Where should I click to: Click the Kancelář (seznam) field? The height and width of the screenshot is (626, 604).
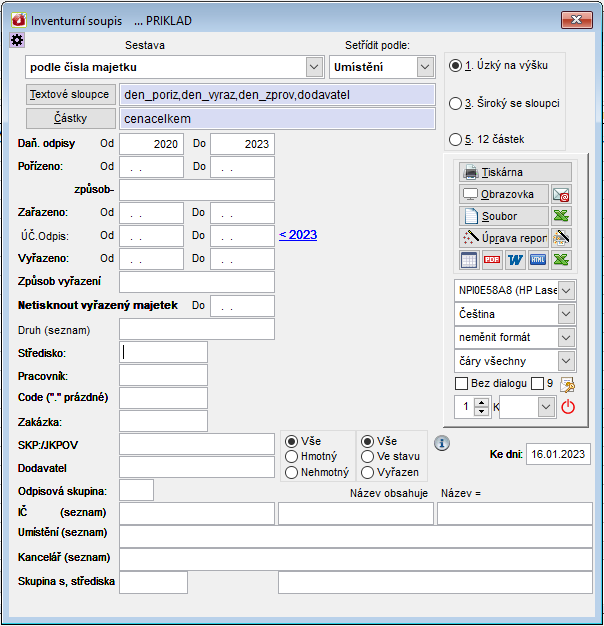pyautogui.click(x=356, y=560)
